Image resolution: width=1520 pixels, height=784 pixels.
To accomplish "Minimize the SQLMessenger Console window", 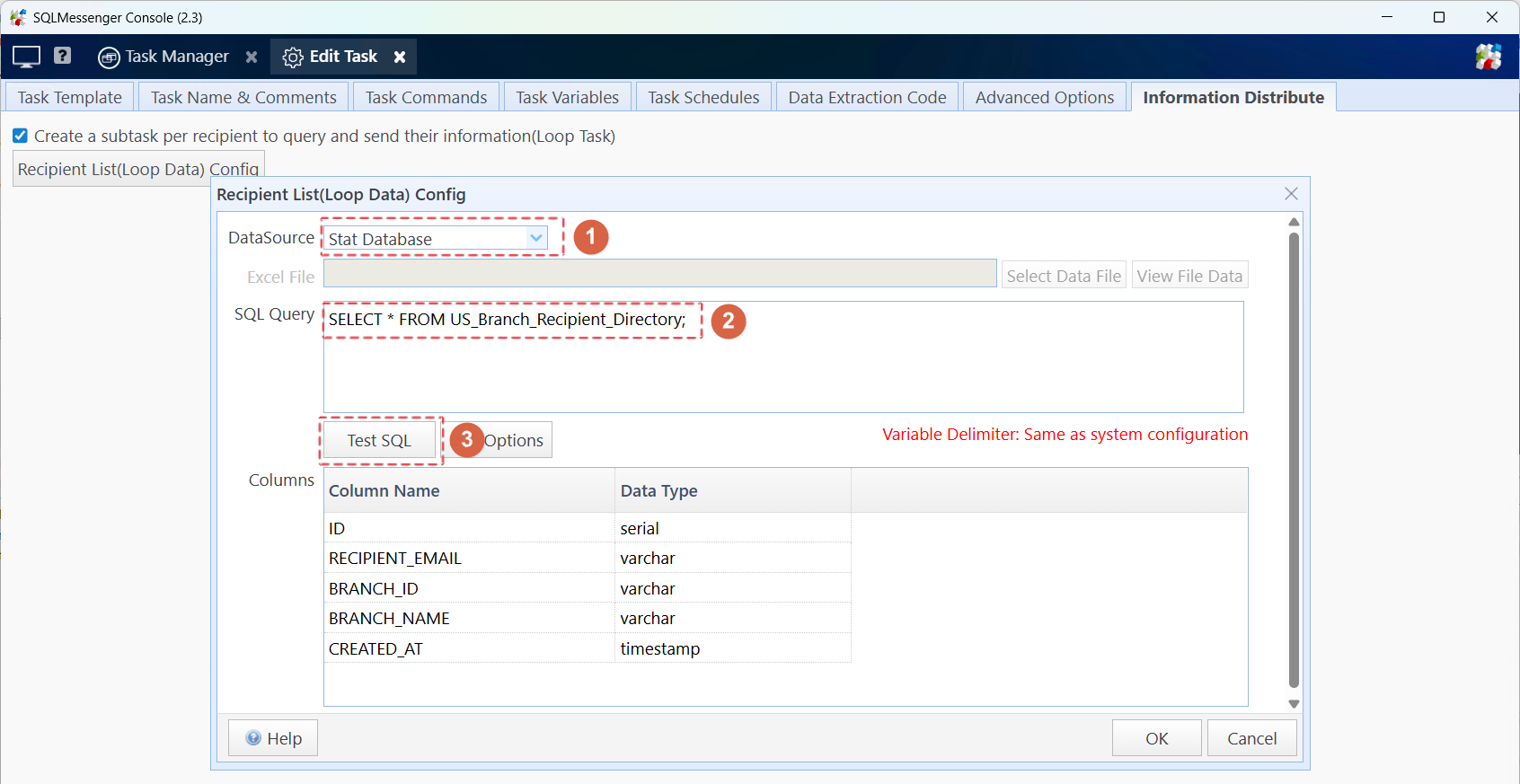I will point(1387,17).
